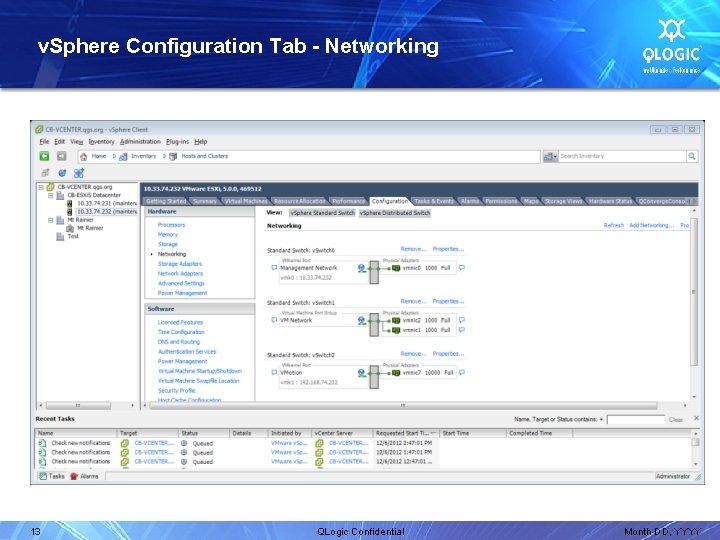
Task: Click the main panel vertical scrollbar
Action: coord(694,292)
